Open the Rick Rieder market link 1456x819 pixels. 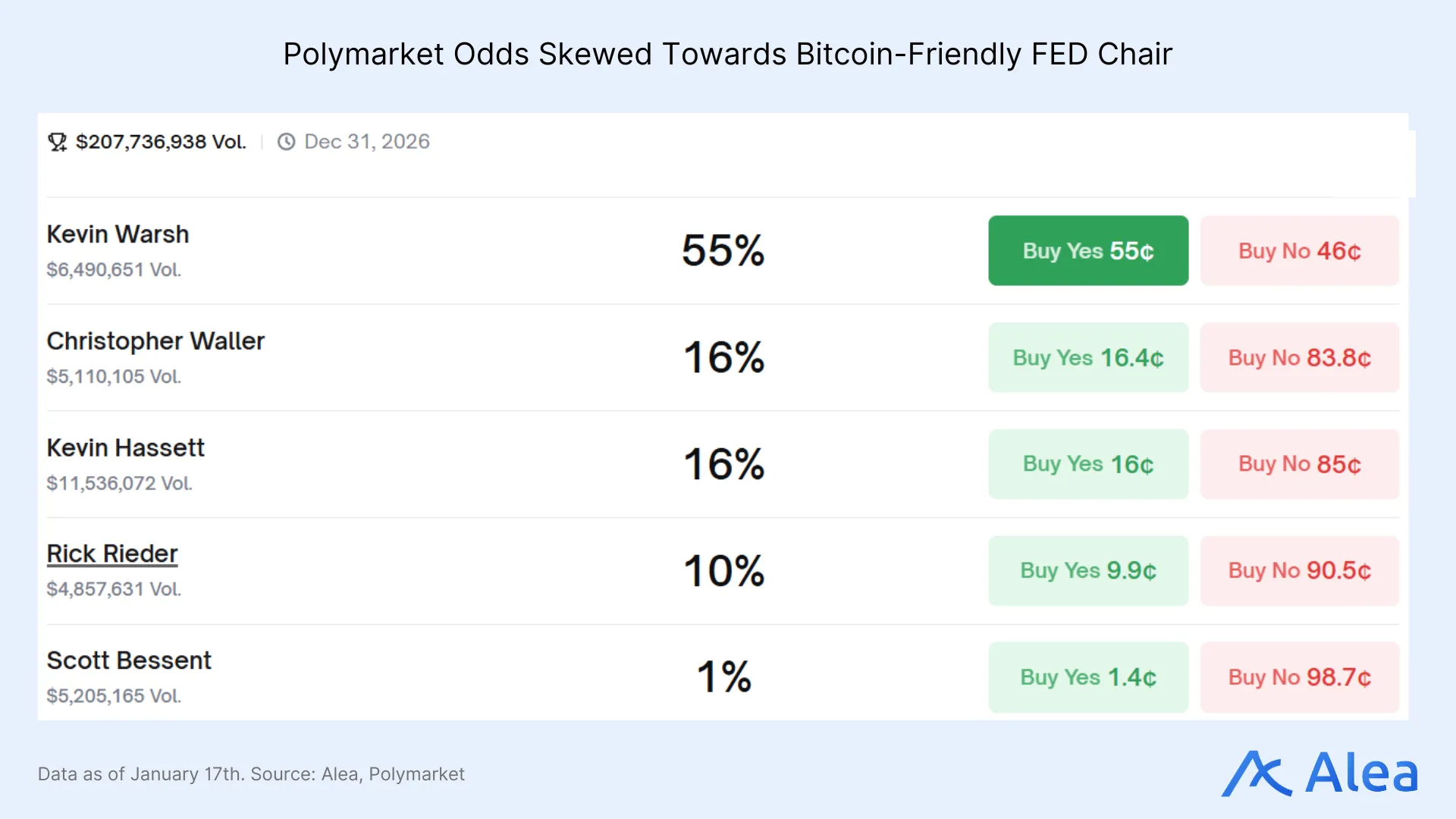point(111,554)
